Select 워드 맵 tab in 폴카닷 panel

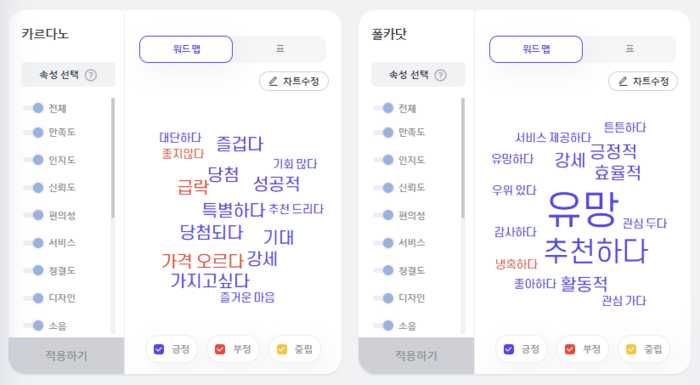(536, 49)
